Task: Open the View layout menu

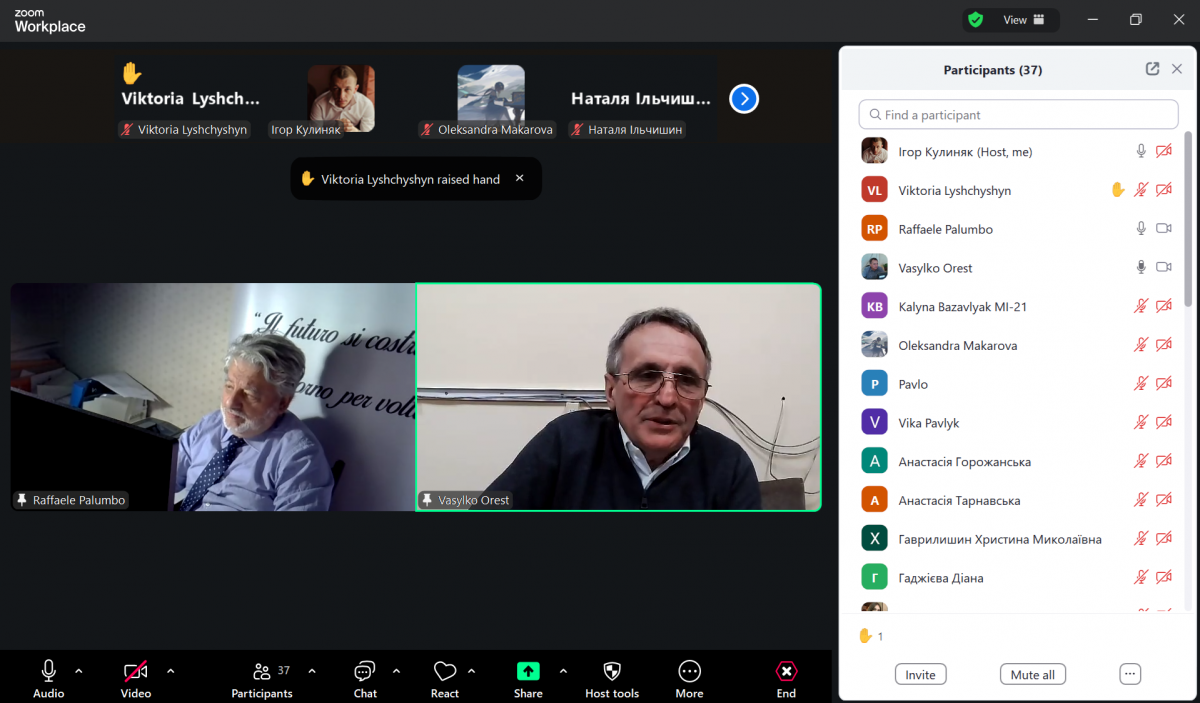Action: pos(1023,20)
